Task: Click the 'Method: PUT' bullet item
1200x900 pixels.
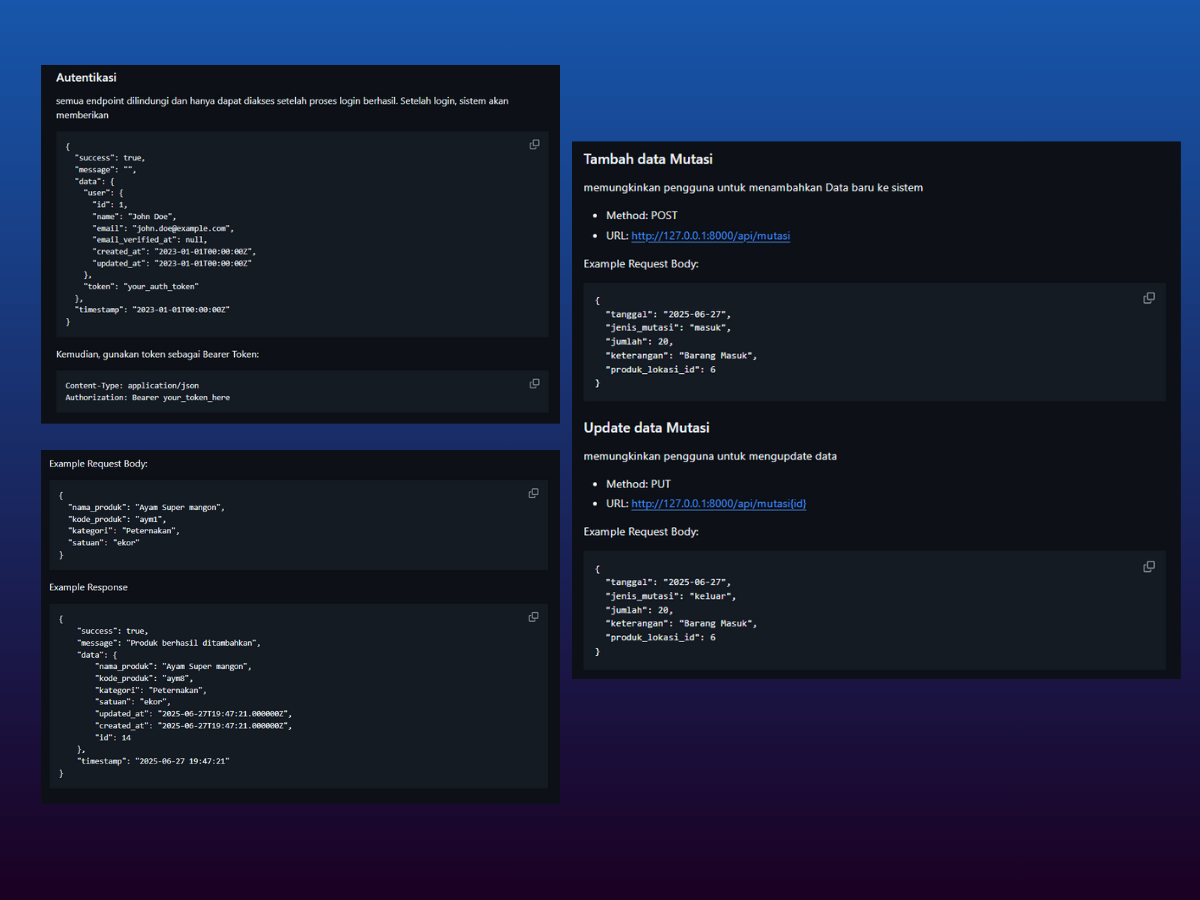Action: point(638,484)
